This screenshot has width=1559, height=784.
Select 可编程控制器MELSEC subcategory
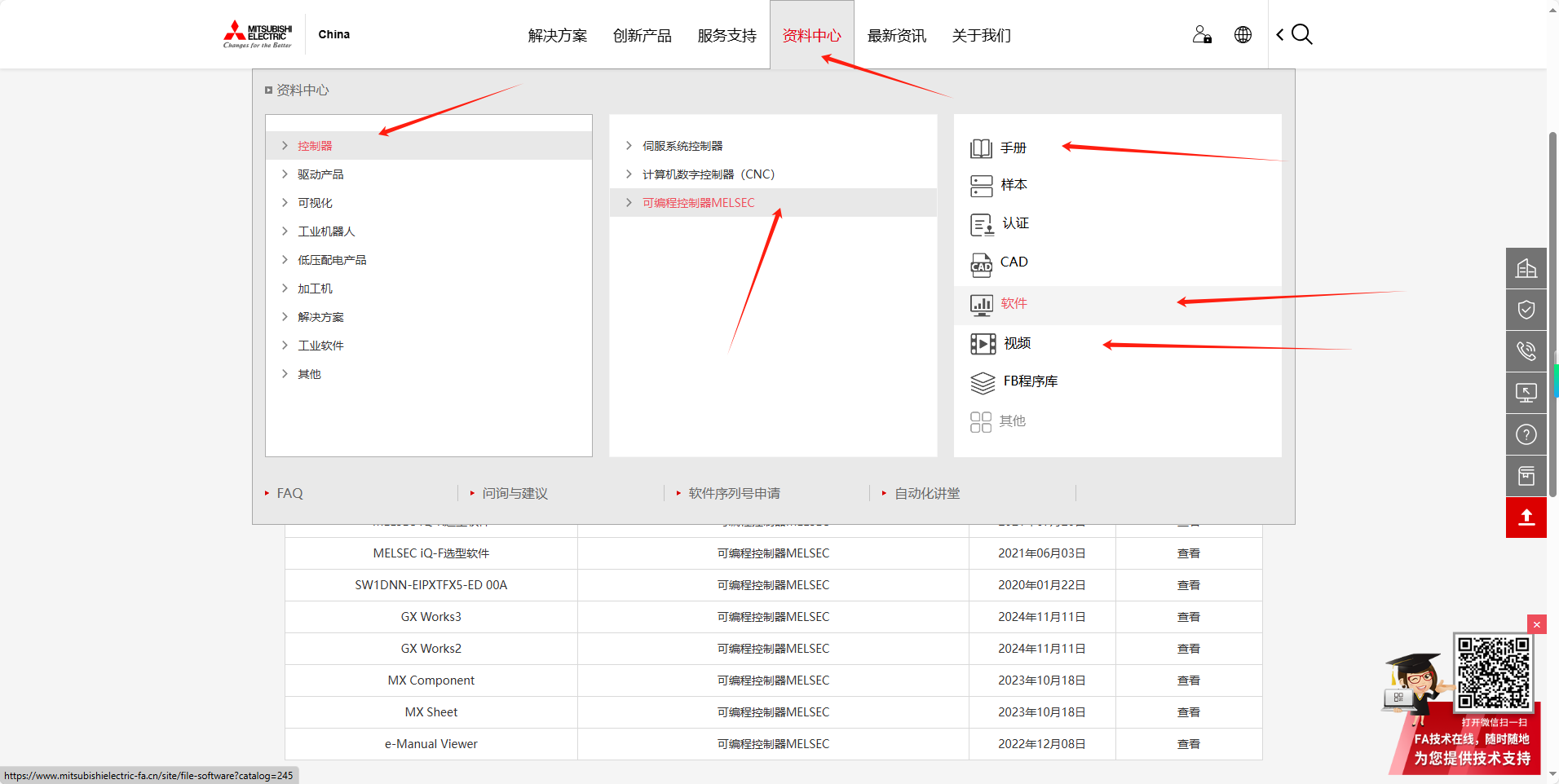coord(773,203)
